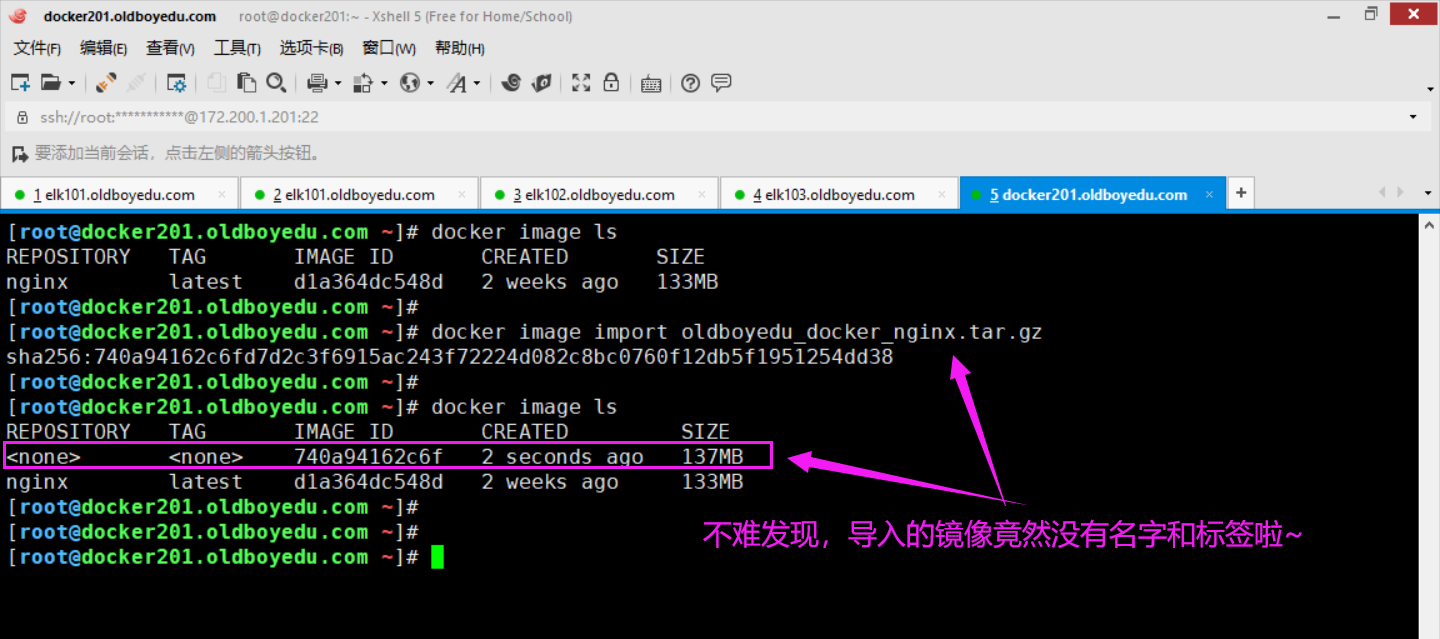Click the Paste clipboard icon
Viewport: 1440px width, 639px height.
[246, 83]
